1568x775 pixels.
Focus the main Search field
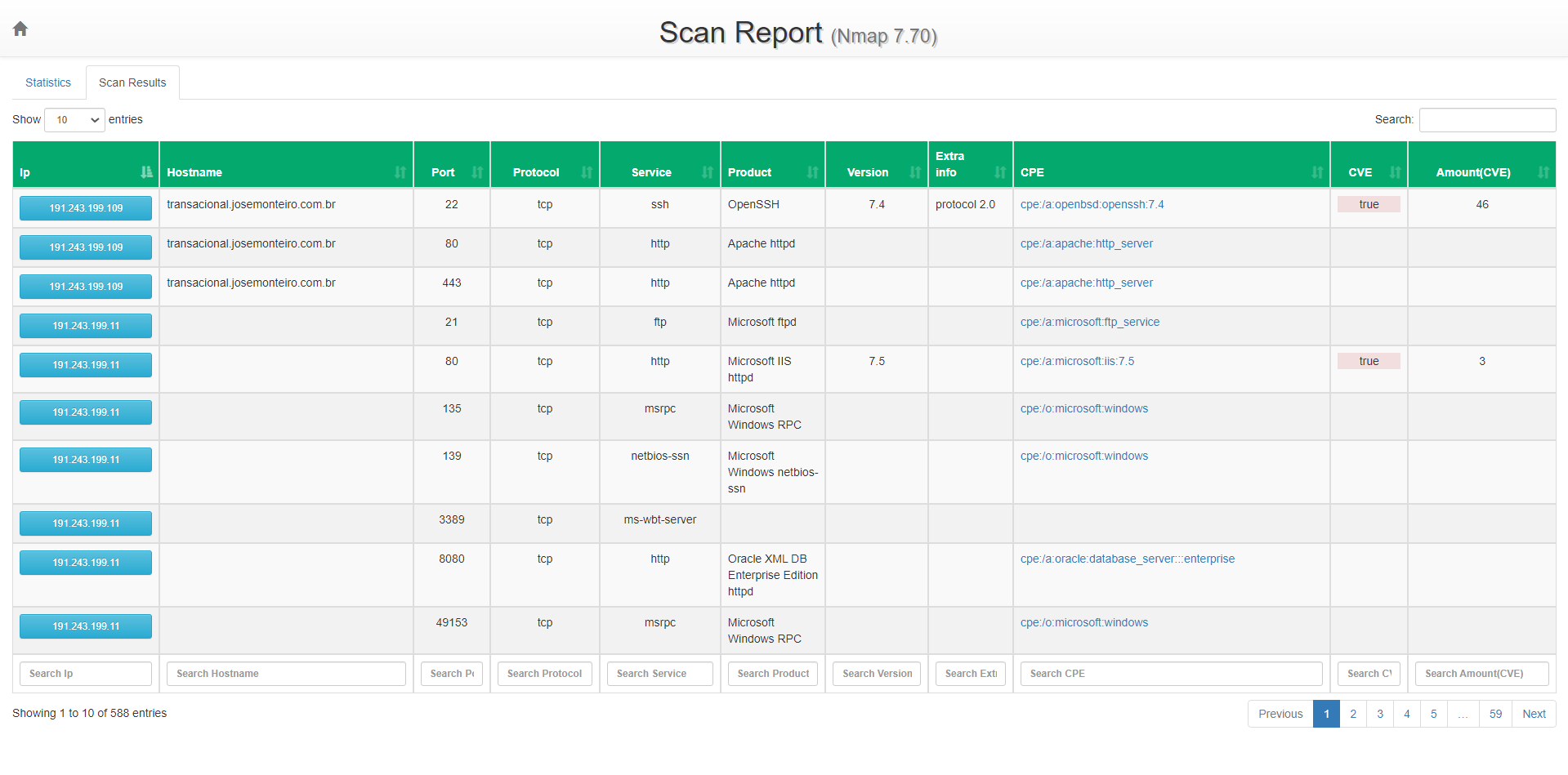coord(1487,120)
